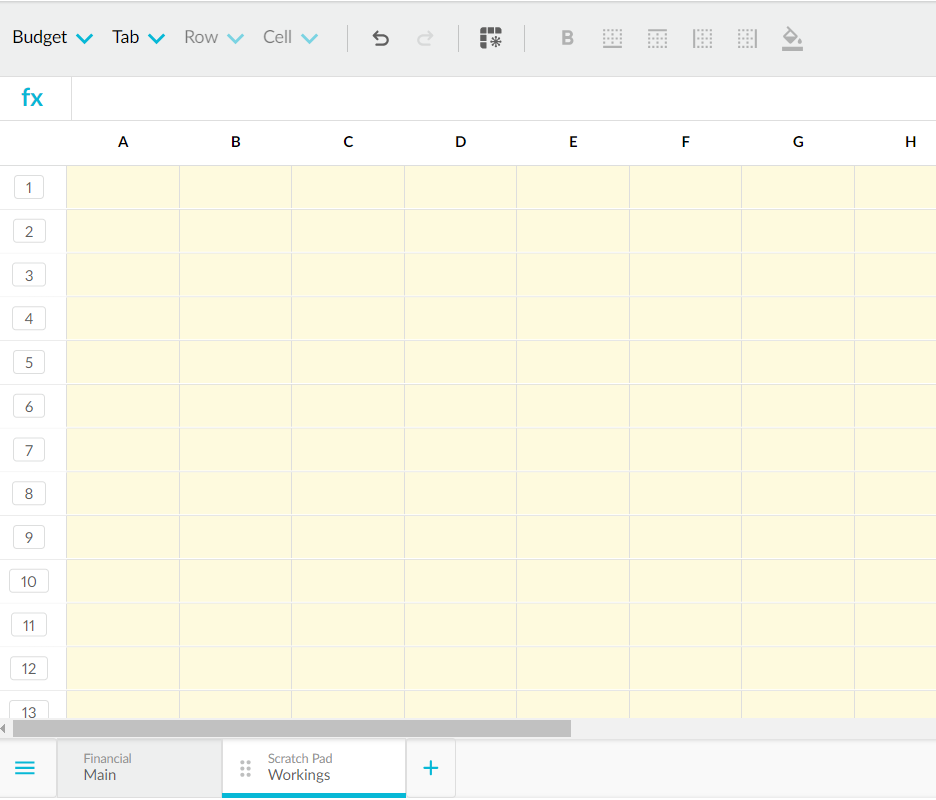Apply top border to cell
Screen dimensions: 936x800
pos(657,39)
